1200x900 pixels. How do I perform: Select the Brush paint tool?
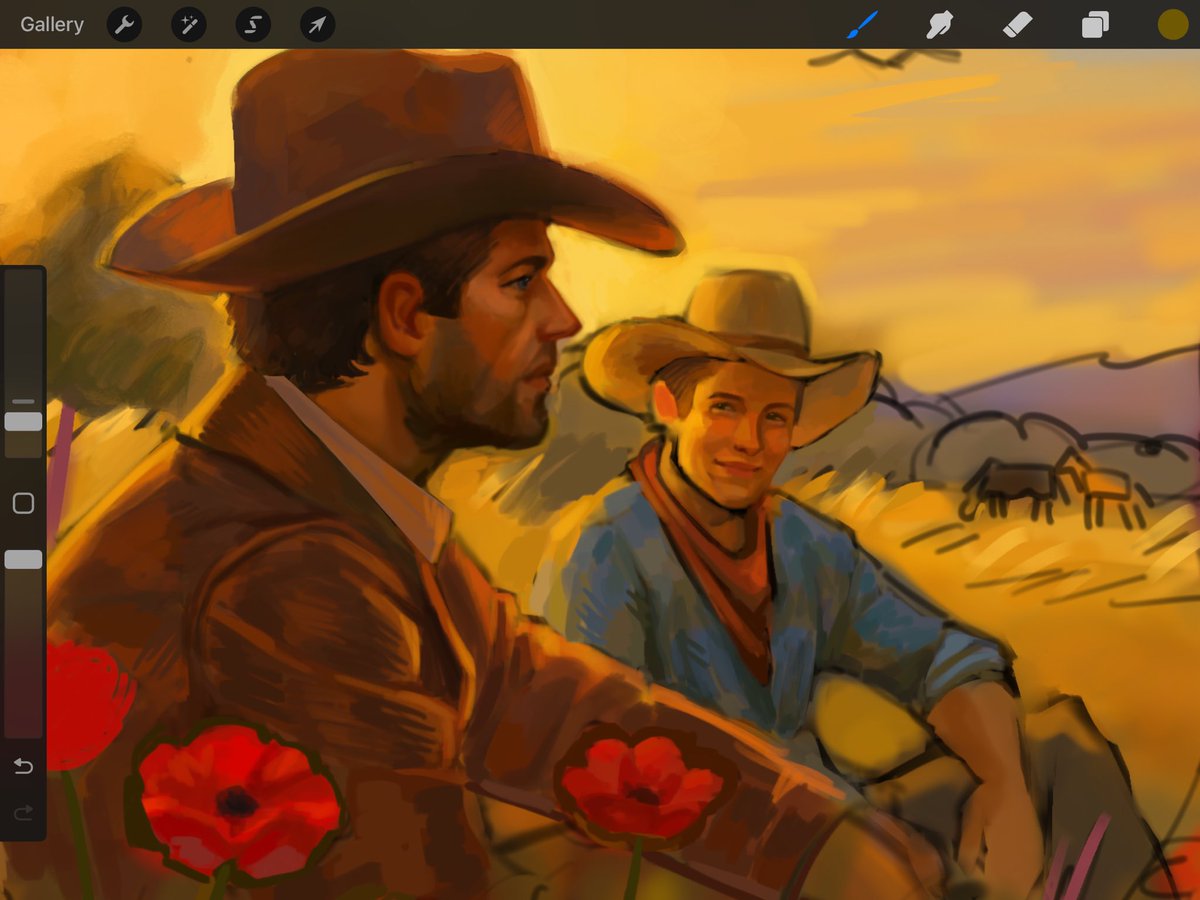point(862,25)
